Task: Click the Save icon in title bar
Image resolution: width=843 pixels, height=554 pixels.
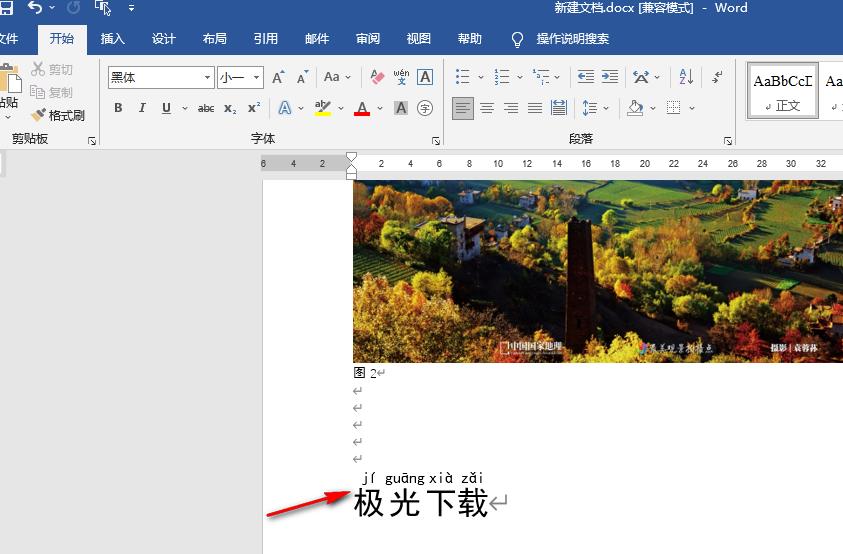Action: pos(6,8)
